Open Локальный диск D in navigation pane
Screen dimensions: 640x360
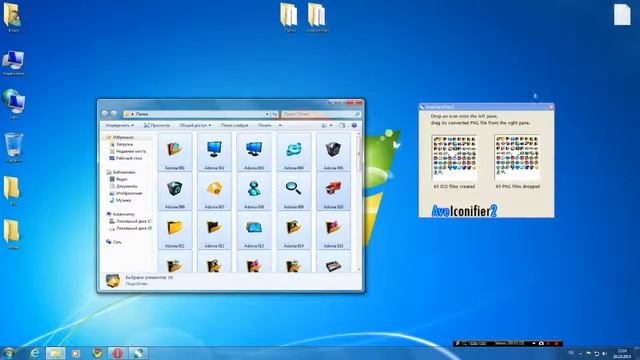click(133, 228)
